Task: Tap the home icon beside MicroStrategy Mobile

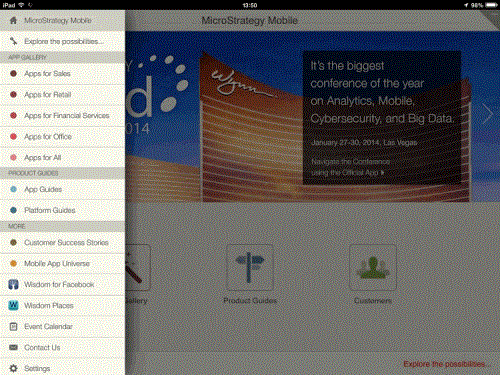Action: (x=13, y=20)
